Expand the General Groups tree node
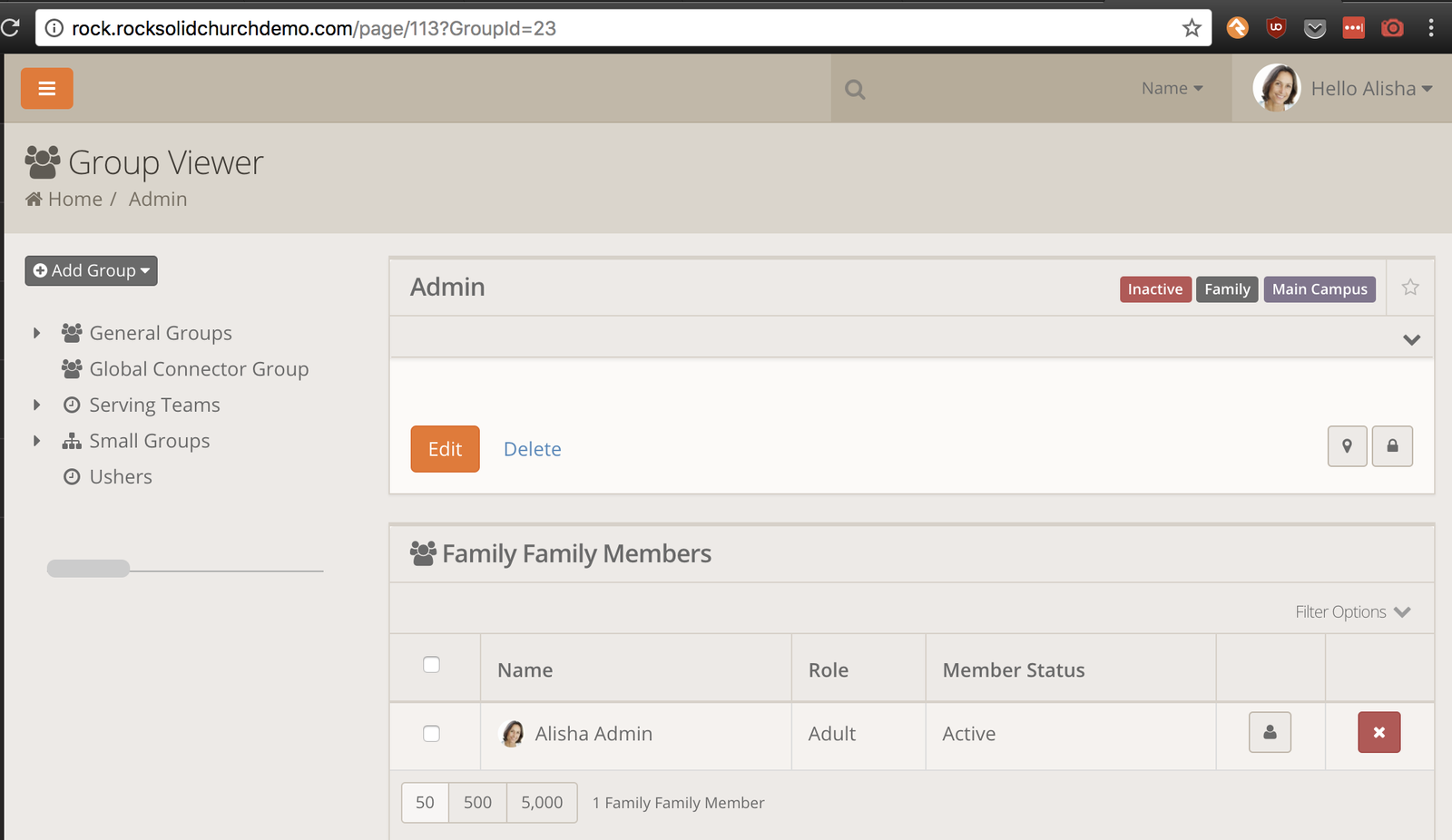The height and width of the screenshot is (840, 1452). (x=37, y=333)
